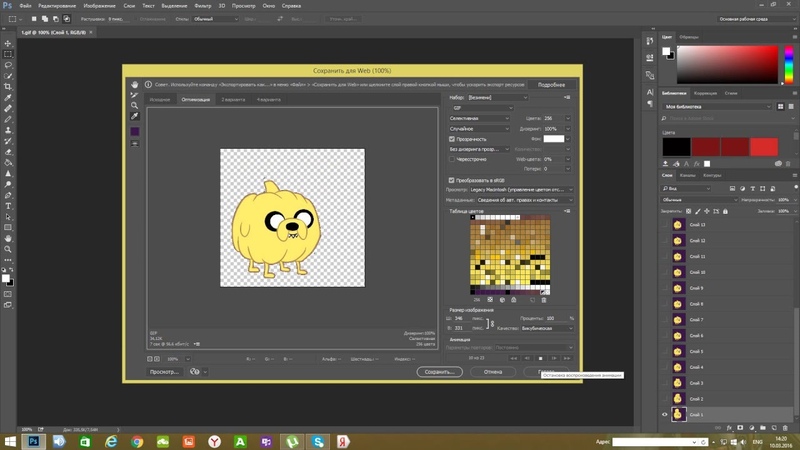This screenshot has width=800, height=450.
Task: Select the Type tool in Photoshop toolbar
Action: (x=8, y=206)
